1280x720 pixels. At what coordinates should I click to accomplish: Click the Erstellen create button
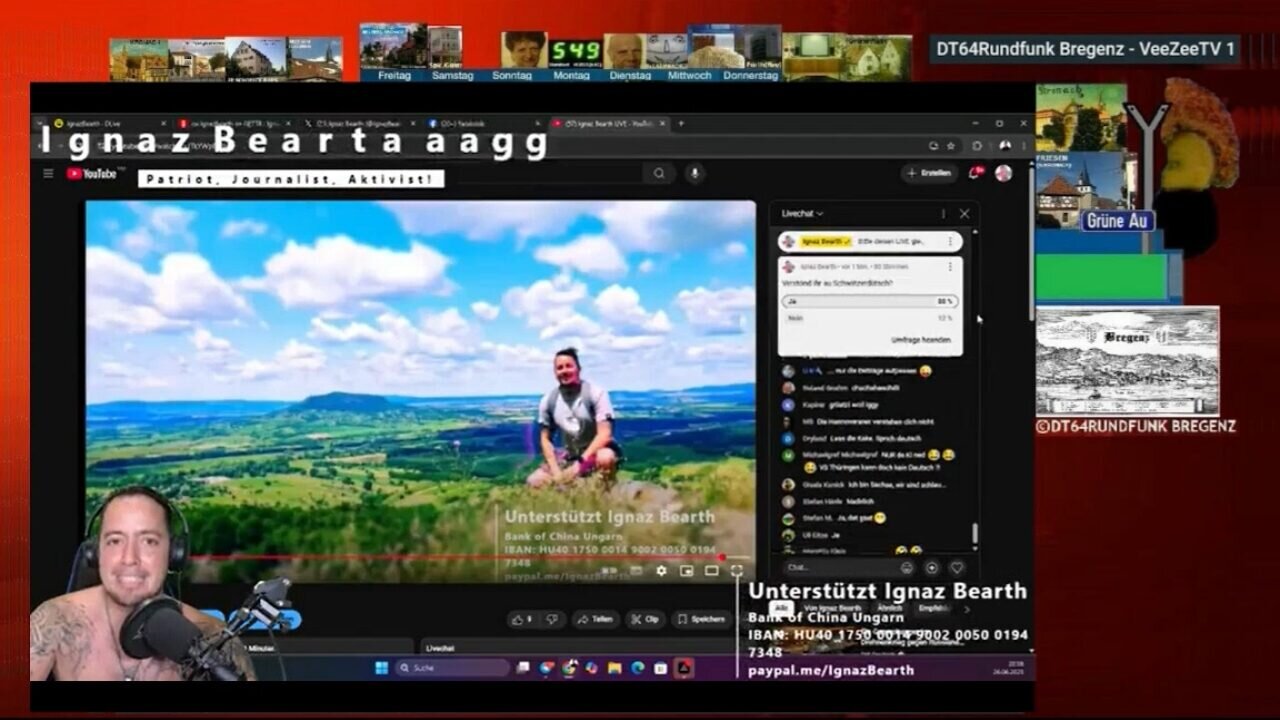(x=929, y=173)
